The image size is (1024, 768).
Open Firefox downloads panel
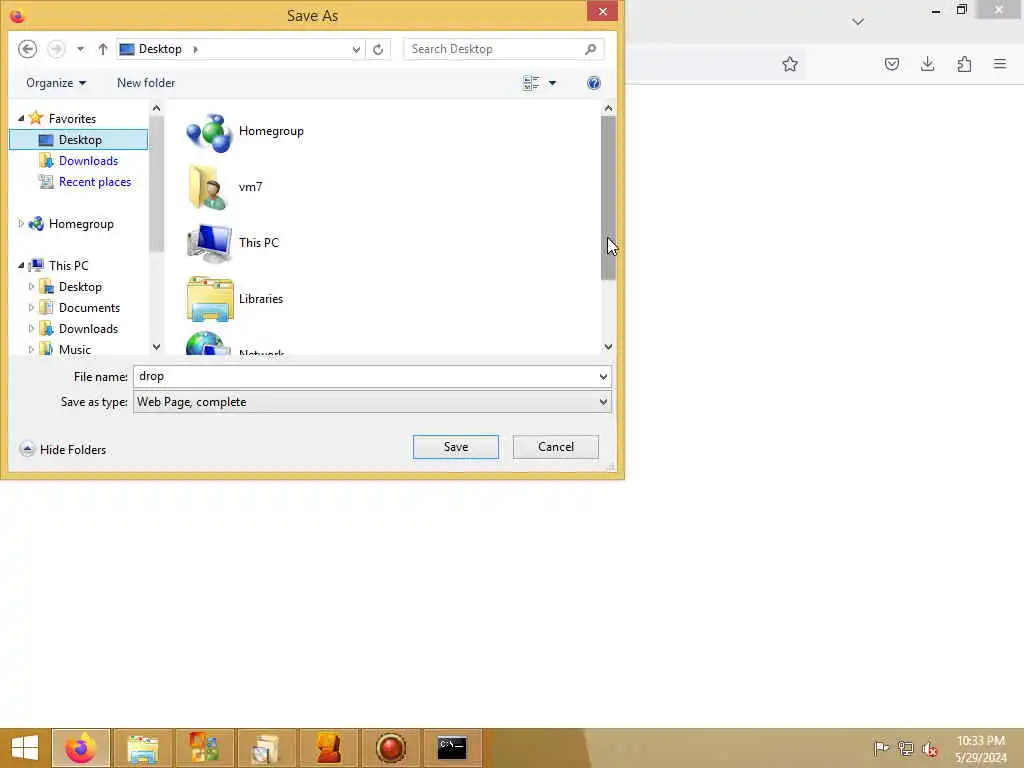(x=927, y=64)
